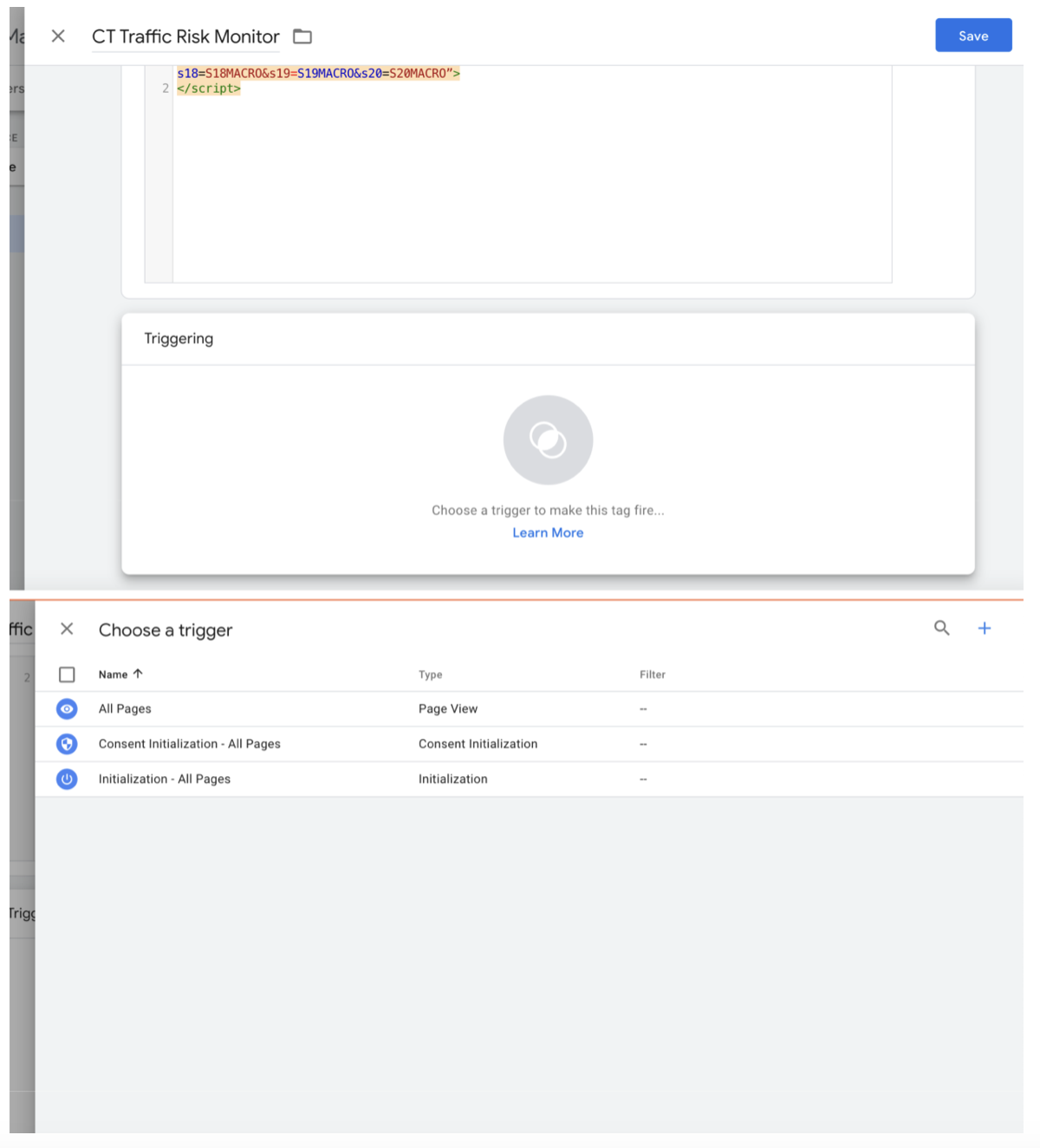Save the CT Traffic Risk Monitor tag
The width and height of the screenshot is (1040, 1148).
[x=973, y=36]
